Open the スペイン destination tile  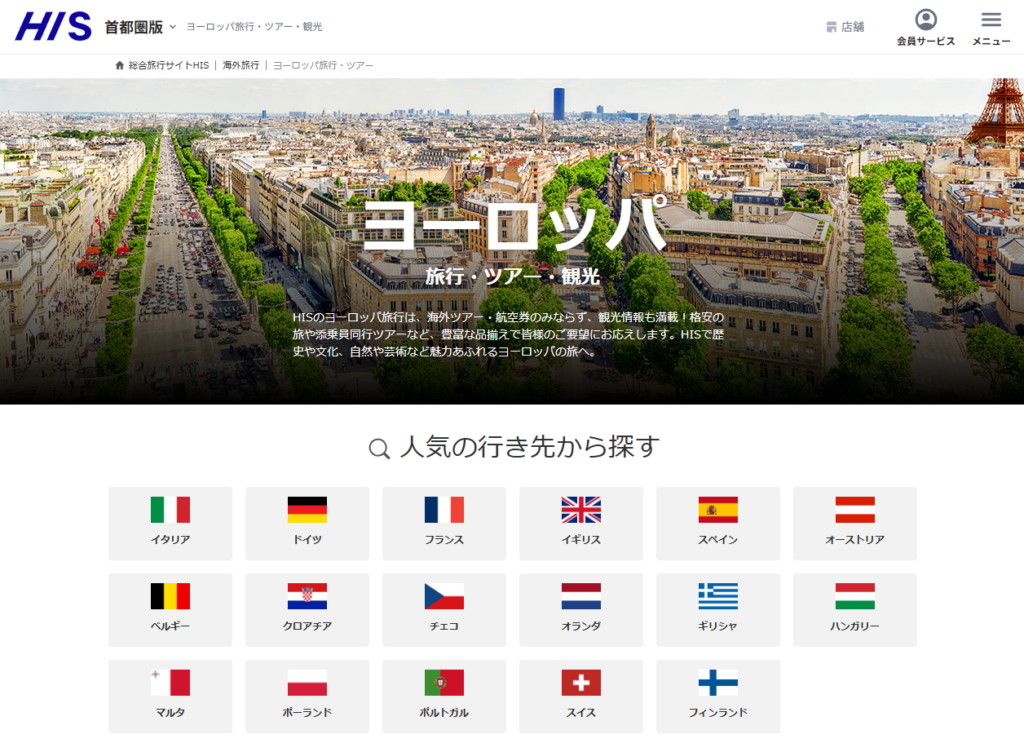[718, 523]
